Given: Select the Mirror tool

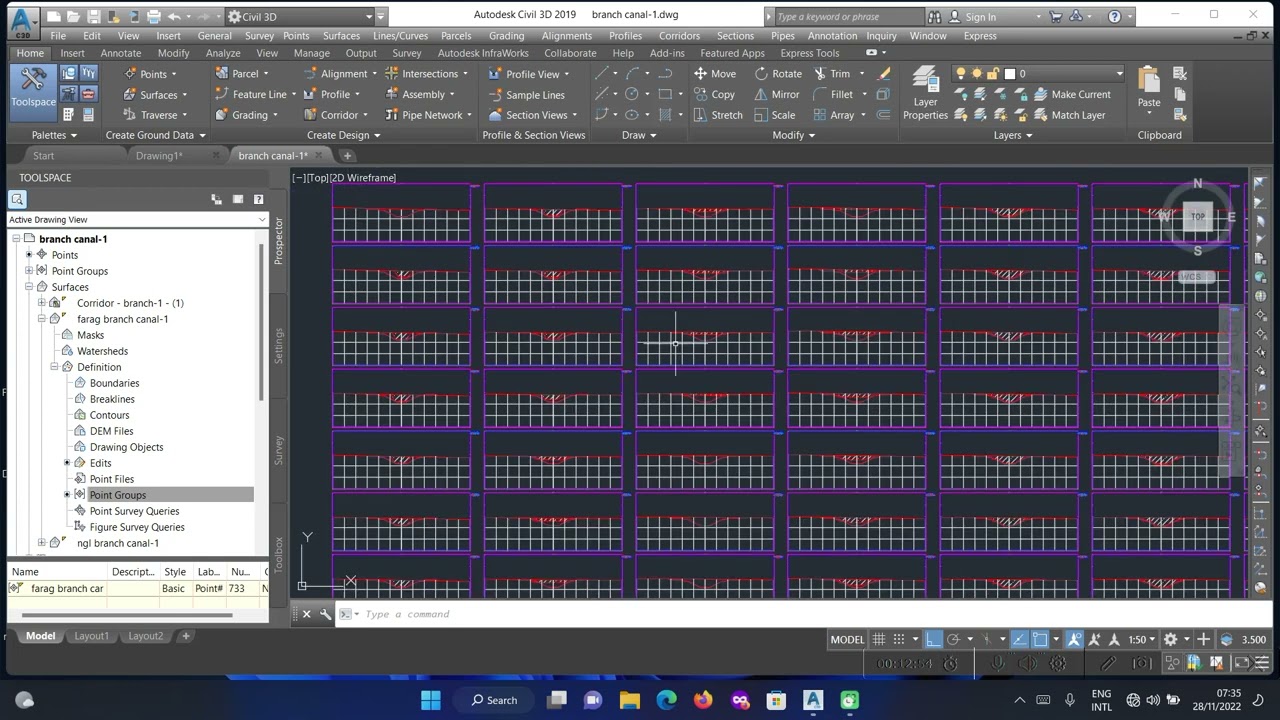Looking at the screenshot, I should tap(777, 94).
